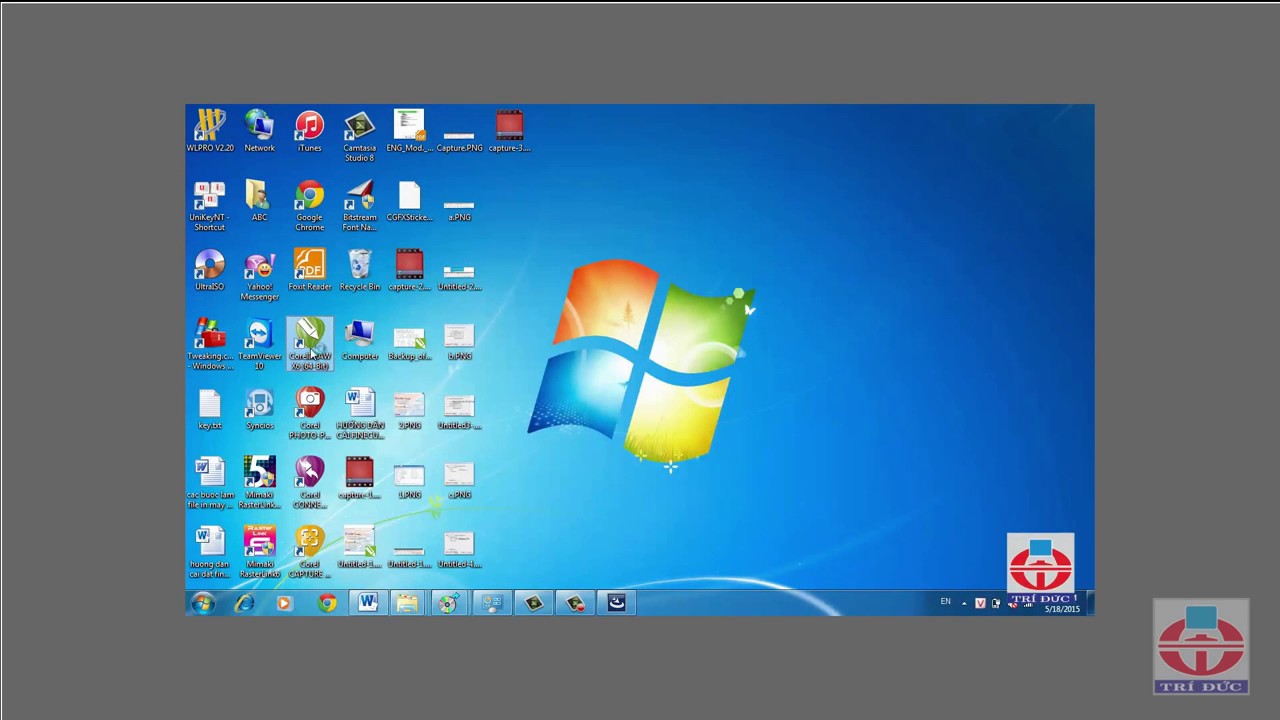This screenshot has width=1280, height=720.
Task: Select the Corel PHOTO-PAINT shortcut
Action: 310,415
